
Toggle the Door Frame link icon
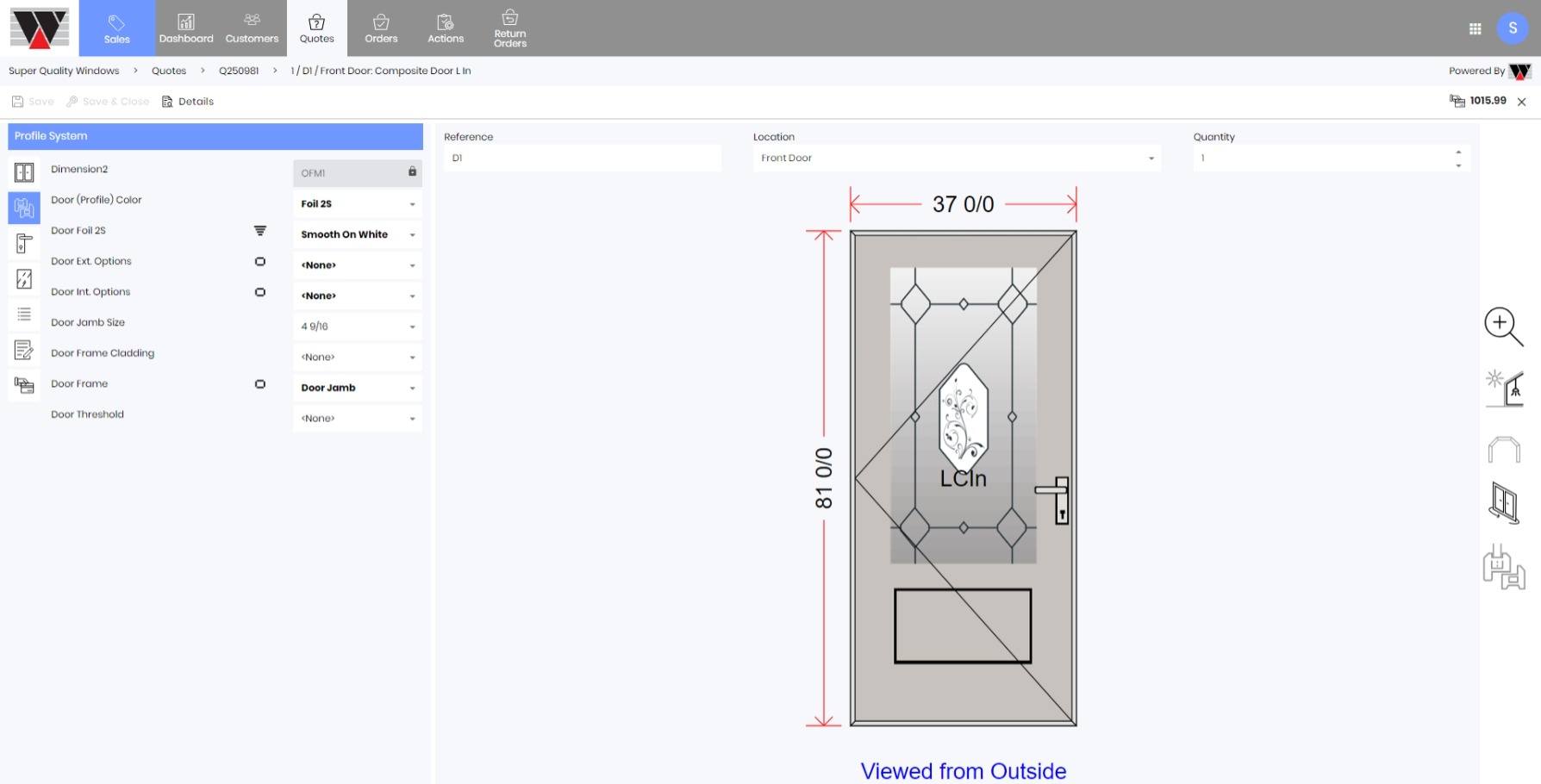tap(260, 384)
